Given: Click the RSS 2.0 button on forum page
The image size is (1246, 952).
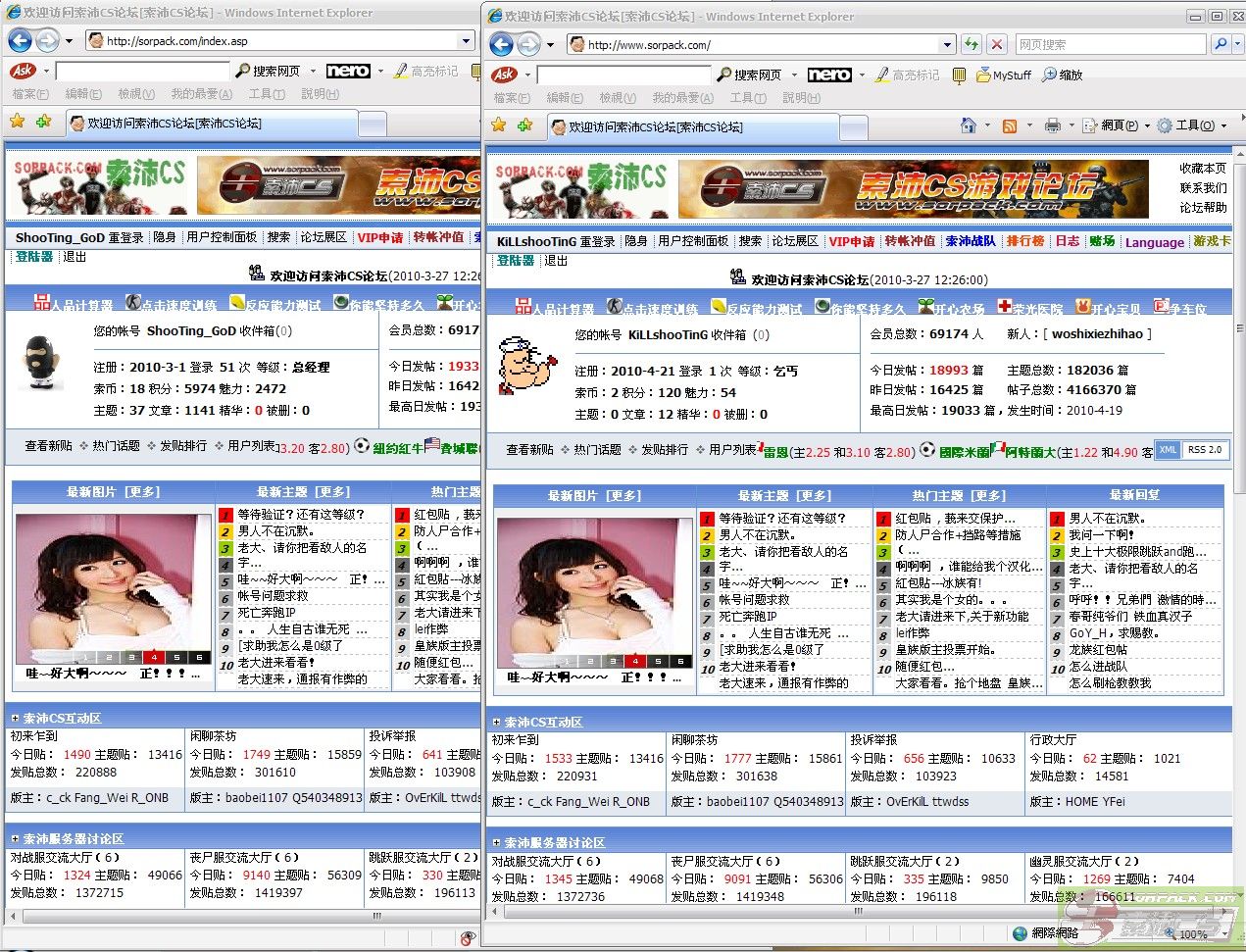Looking at the screenshot, I should [x=1204, y=450].
